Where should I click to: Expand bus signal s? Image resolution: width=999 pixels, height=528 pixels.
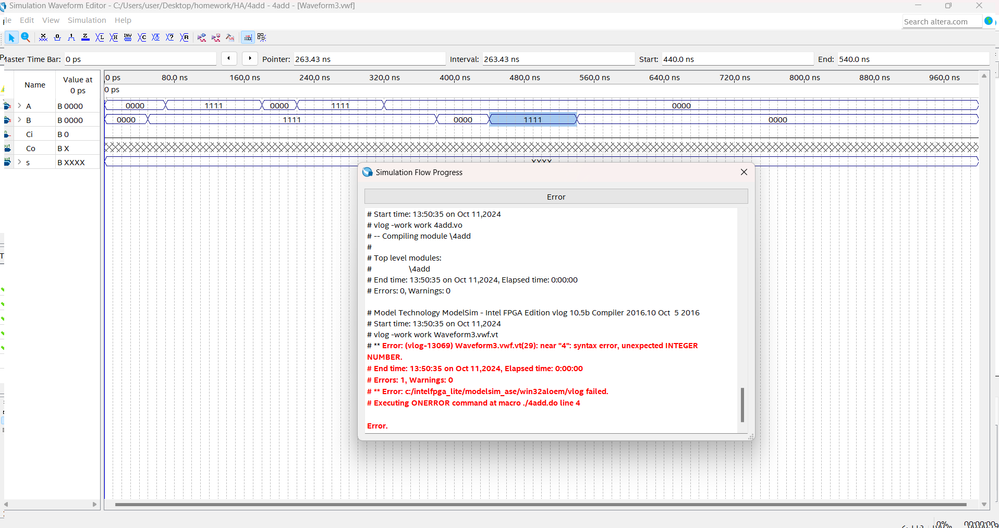pyautogui.click(x=19, y=162)
